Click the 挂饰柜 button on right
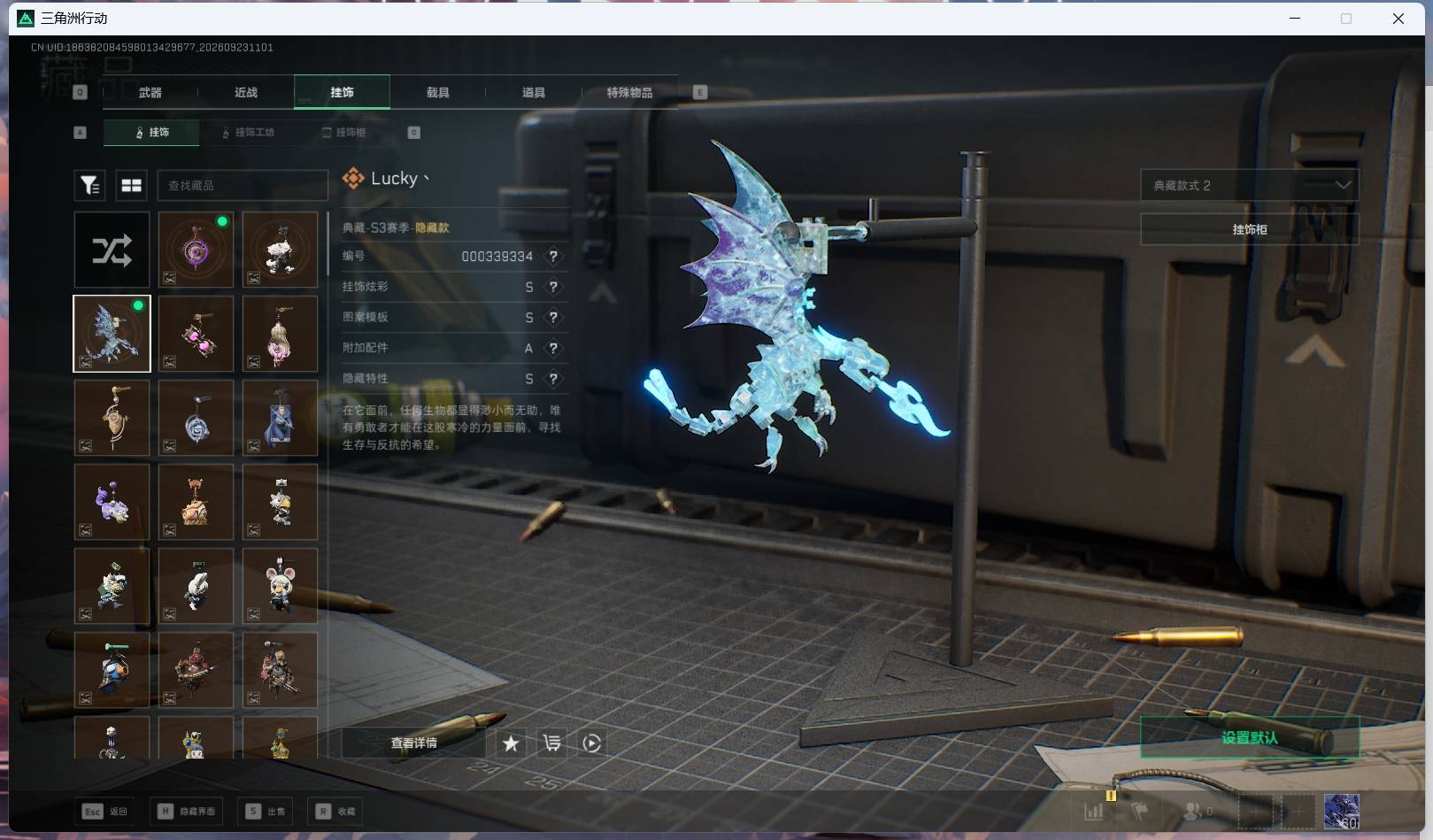 click(1249, 229)
